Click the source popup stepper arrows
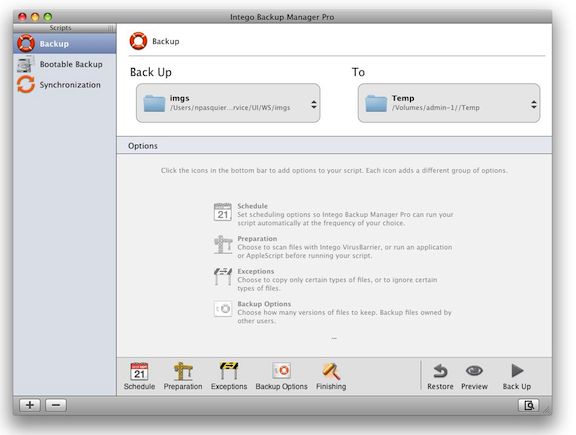The height and width of the screenshot is (435, 576). tap(314, 104)
